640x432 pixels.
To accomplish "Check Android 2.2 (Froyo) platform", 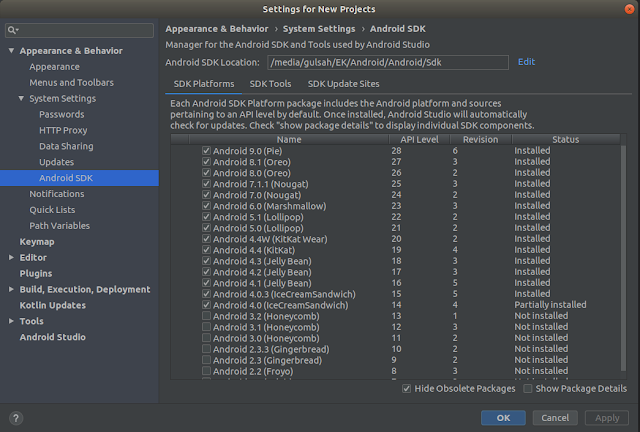I will pyautogui.click(x=206, y=371).
